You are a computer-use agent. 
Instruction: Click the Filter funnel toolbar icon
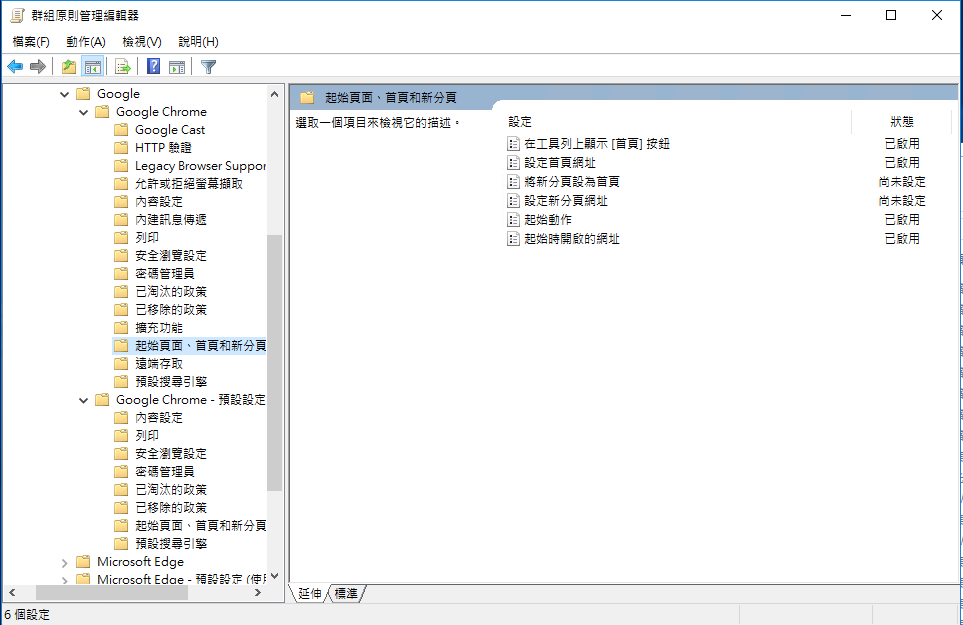pos(208,66)
